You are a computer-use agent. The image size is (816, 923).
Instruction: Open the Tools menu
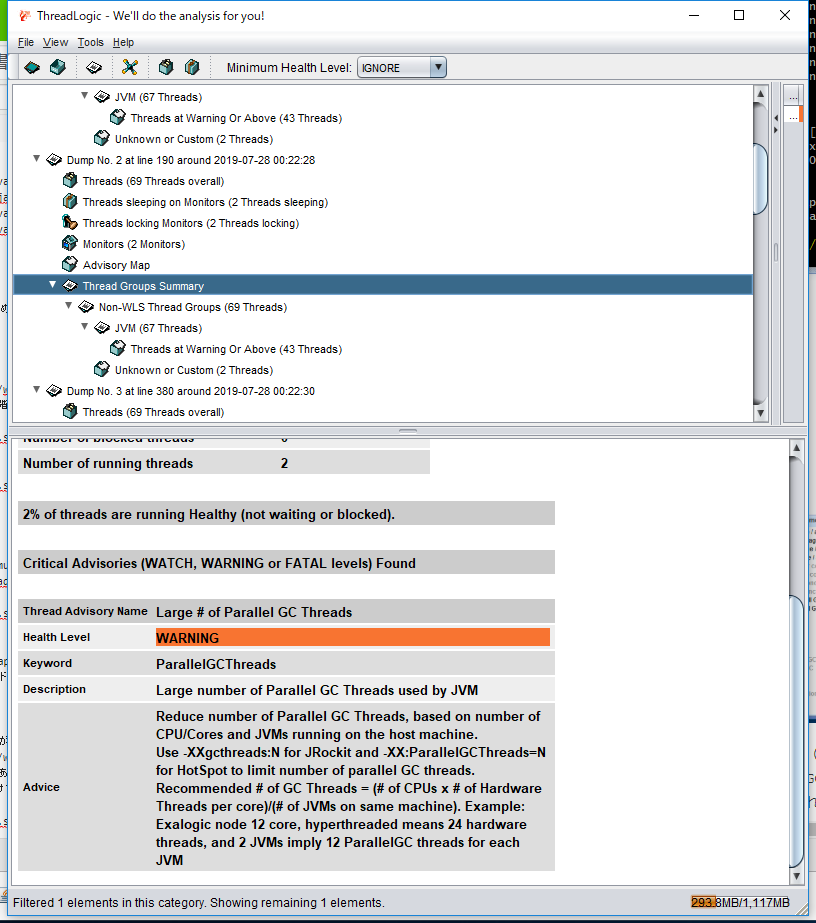(90, 42)
